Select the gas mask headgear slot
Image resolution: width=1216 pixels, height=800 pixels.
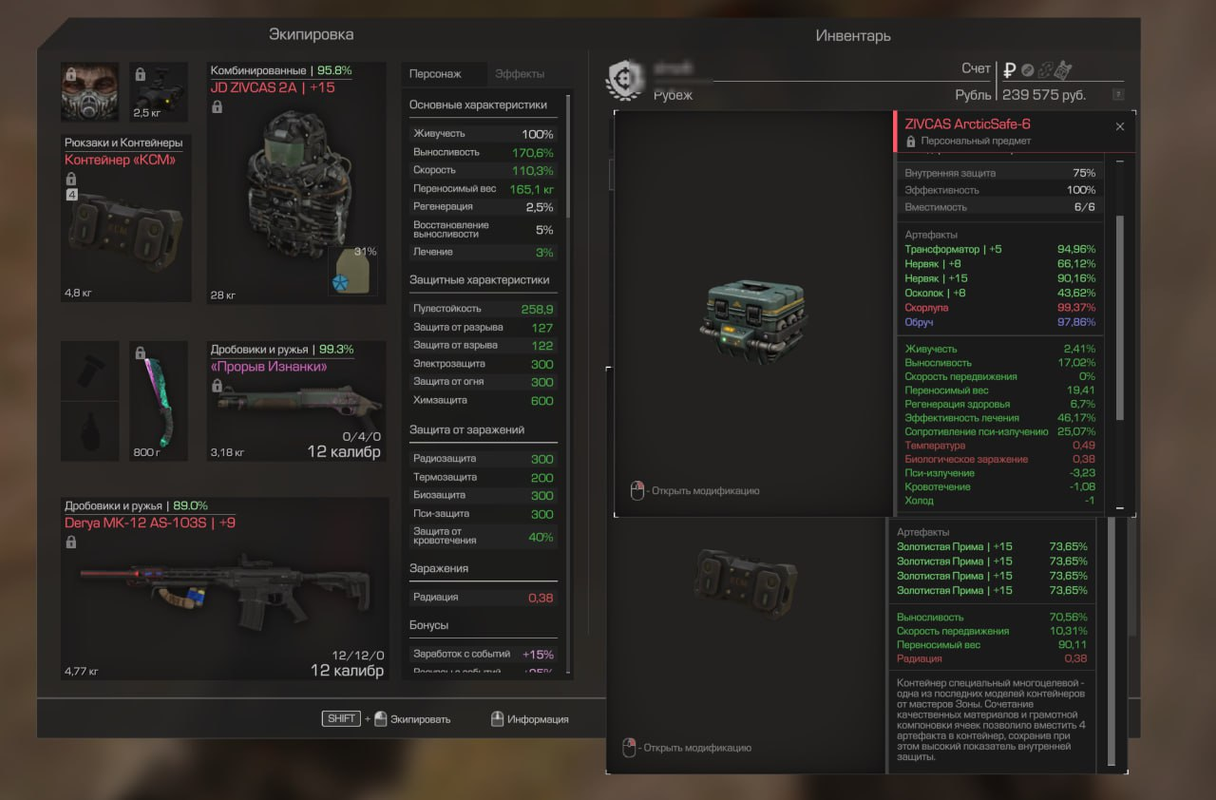(x=89, y=92)
